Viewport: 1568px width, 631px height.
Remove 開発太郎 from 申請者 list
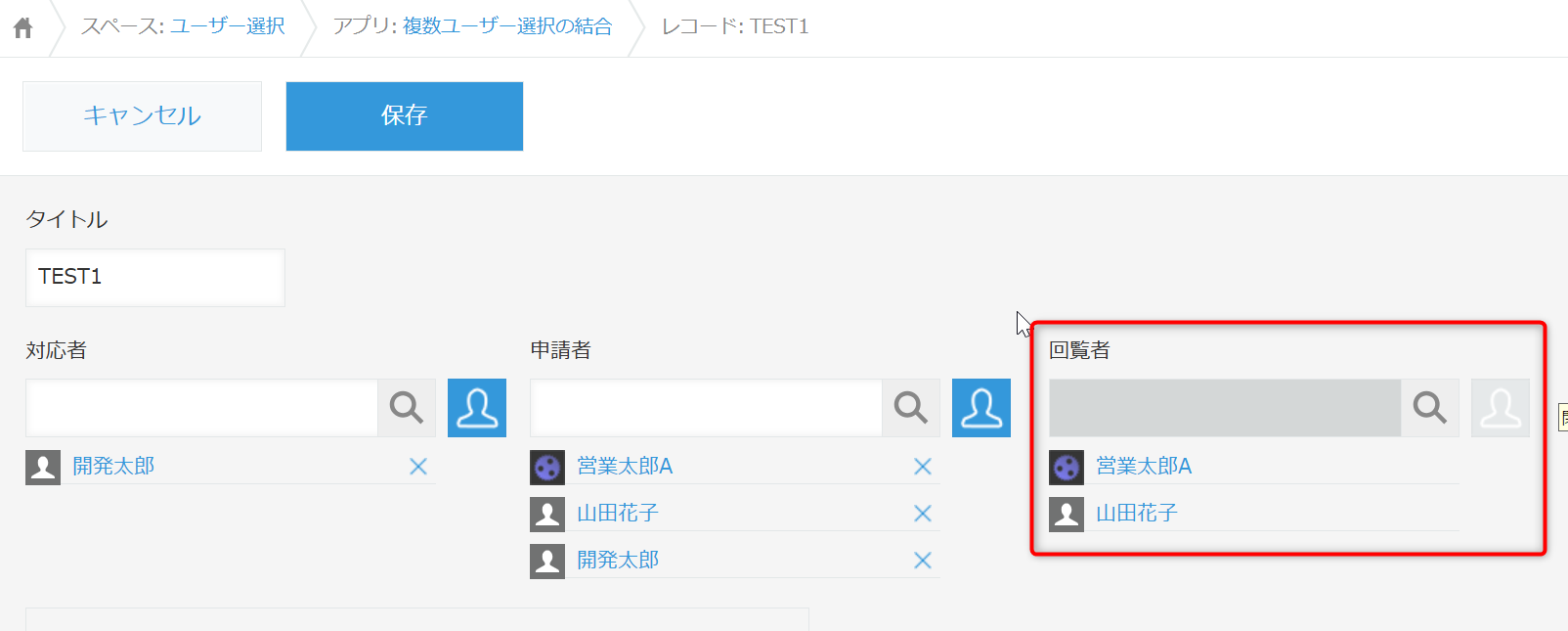[923, 561]
